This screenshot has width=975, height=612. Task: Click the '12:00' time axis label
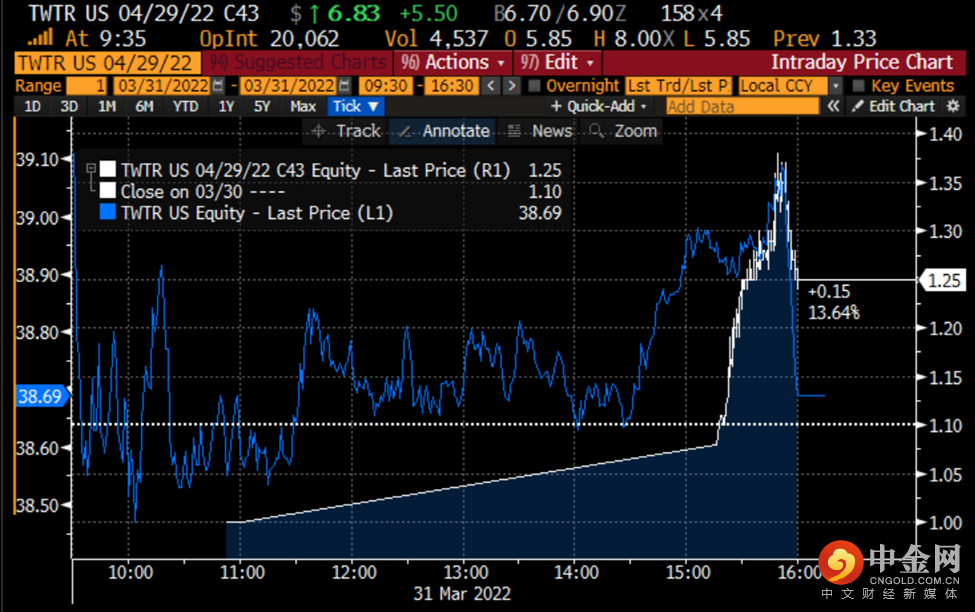click(x=354, y=572)
